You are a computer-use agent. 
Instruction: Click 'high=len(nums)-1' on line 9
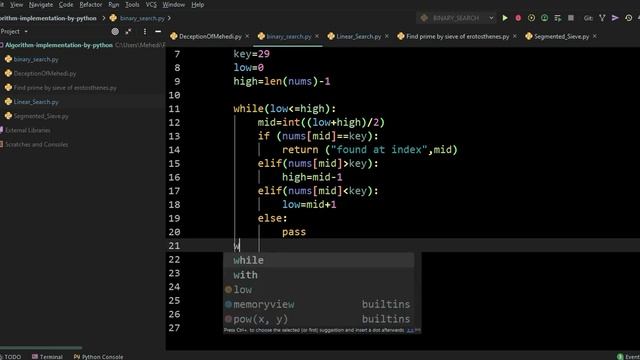282,81
